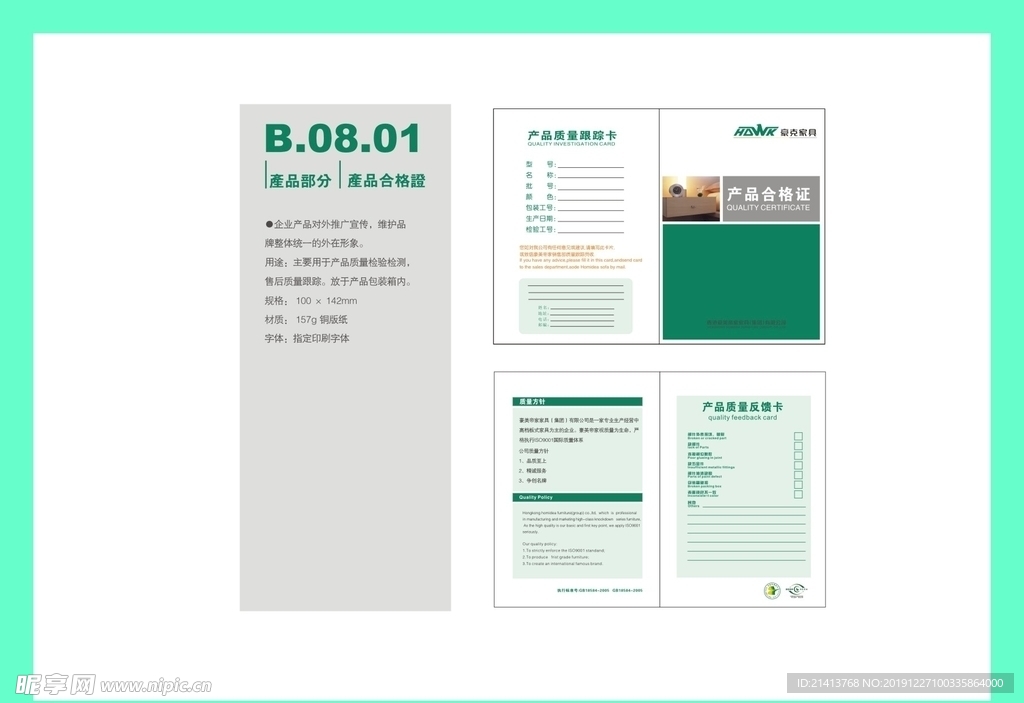This screenshot has width=1024, height=703.
Task: Click the 执行标准号 GB18584-2005 text
Action: [x=600, y=590]
